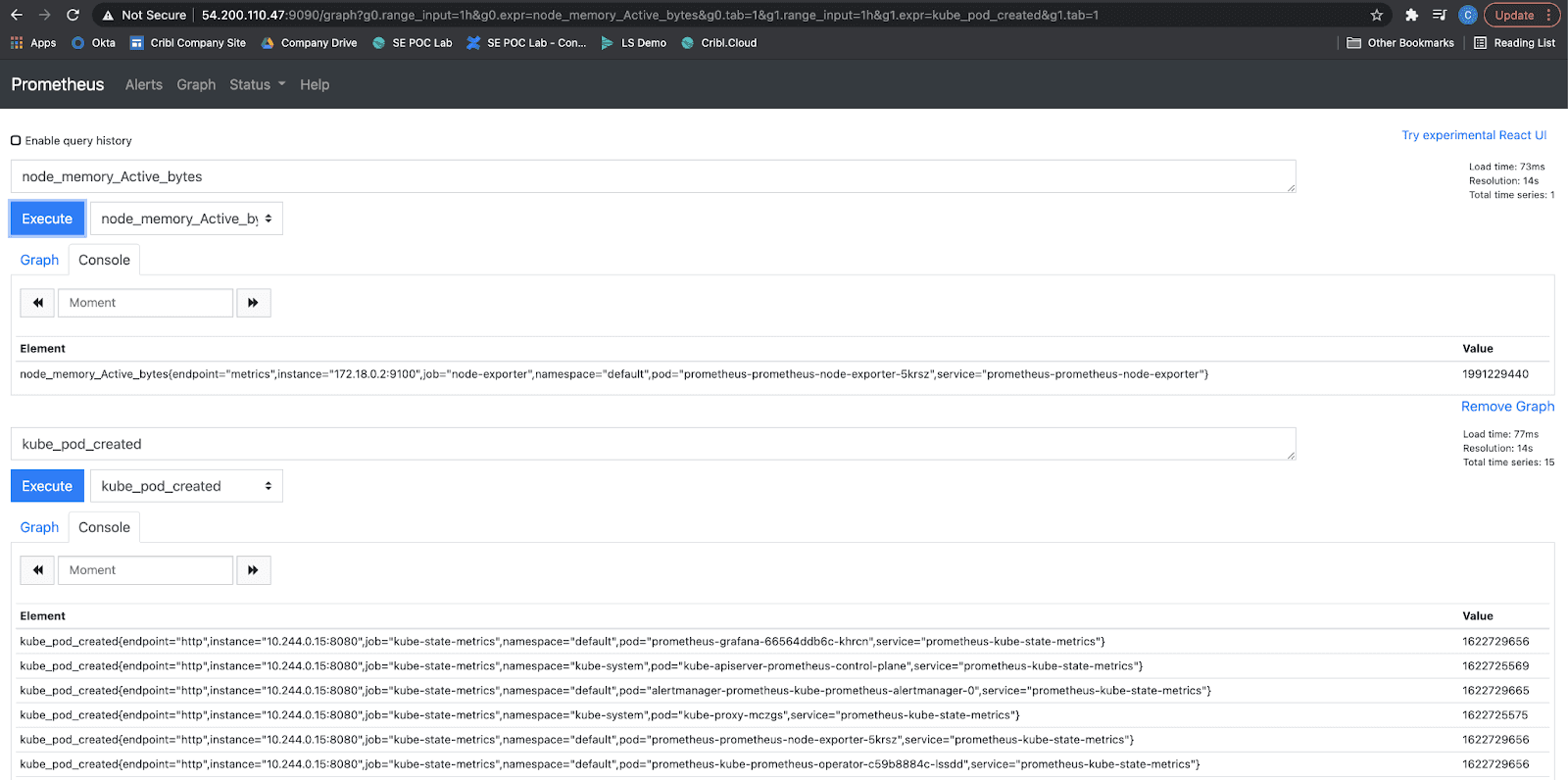This screenshot has width=1568, height=780.
Task: Open the kube_pod_created metric dropdown
Action: point(186,486)
